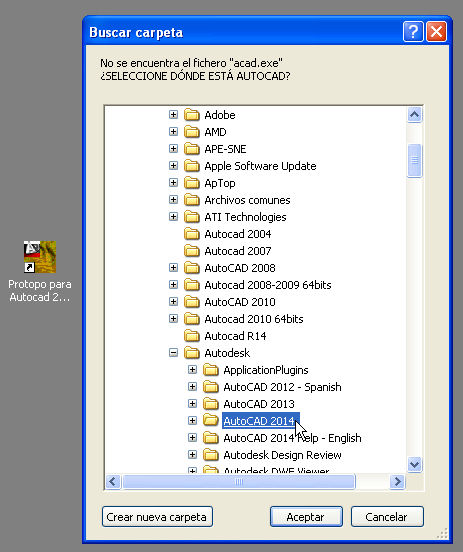The width and height of the screenshot is (463, 552).
Task: Expand the Adobe folder node
Action: click(173, 115)
